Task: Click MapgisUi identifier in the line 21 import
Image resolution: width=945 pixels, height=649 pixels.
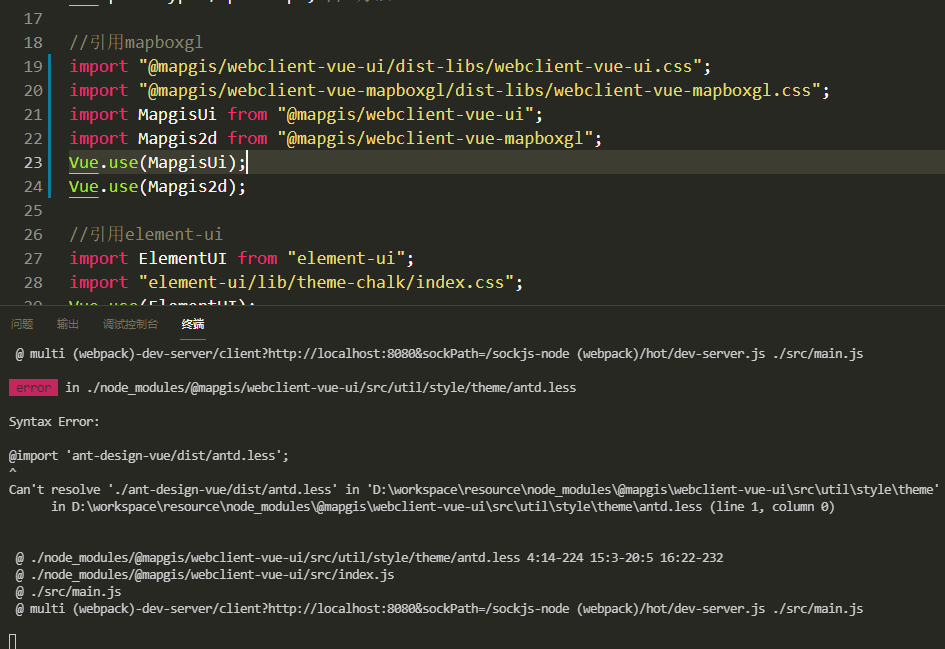Action: tap(177, 114)
